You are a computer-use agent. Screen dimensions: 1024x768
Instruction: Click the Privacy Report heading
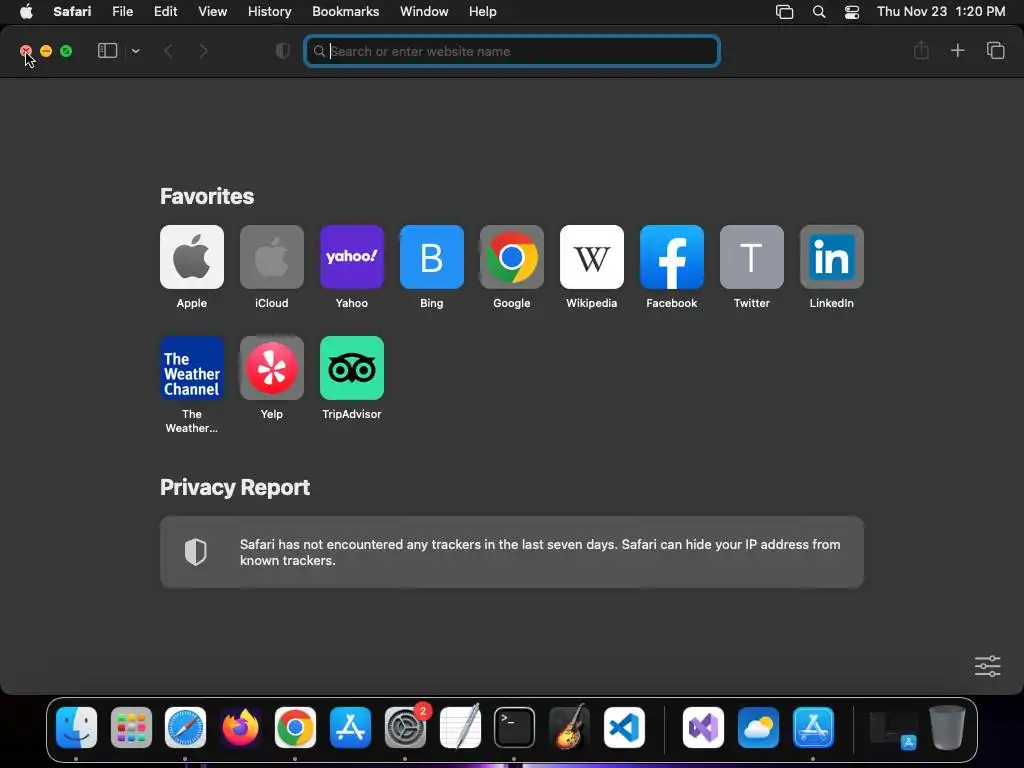click(235, 488)
